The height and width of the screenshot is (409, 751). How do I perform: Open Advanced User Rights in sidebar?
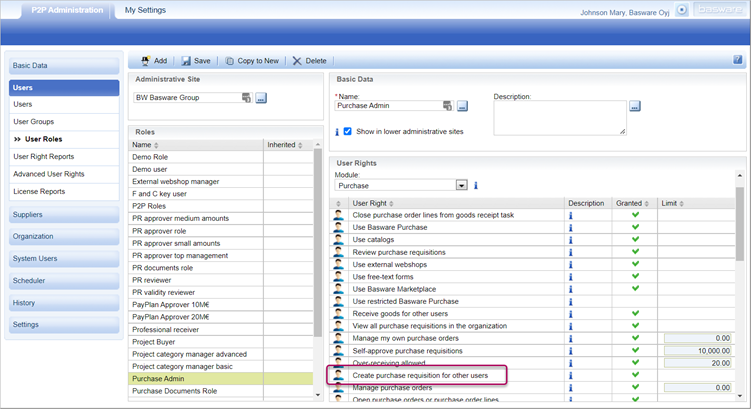point(49,174)
